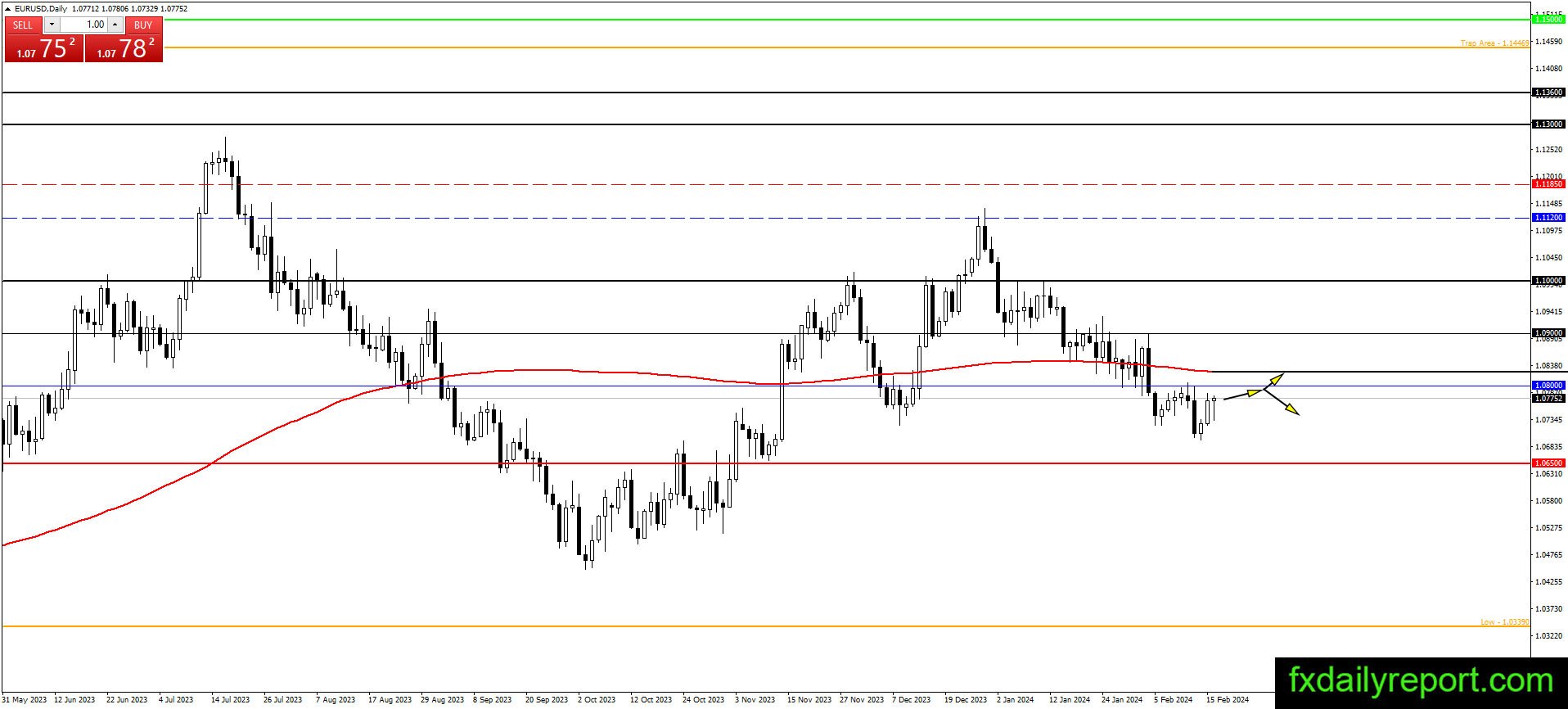Click the 15 Feb 2024 date label

coord(1228,700)
